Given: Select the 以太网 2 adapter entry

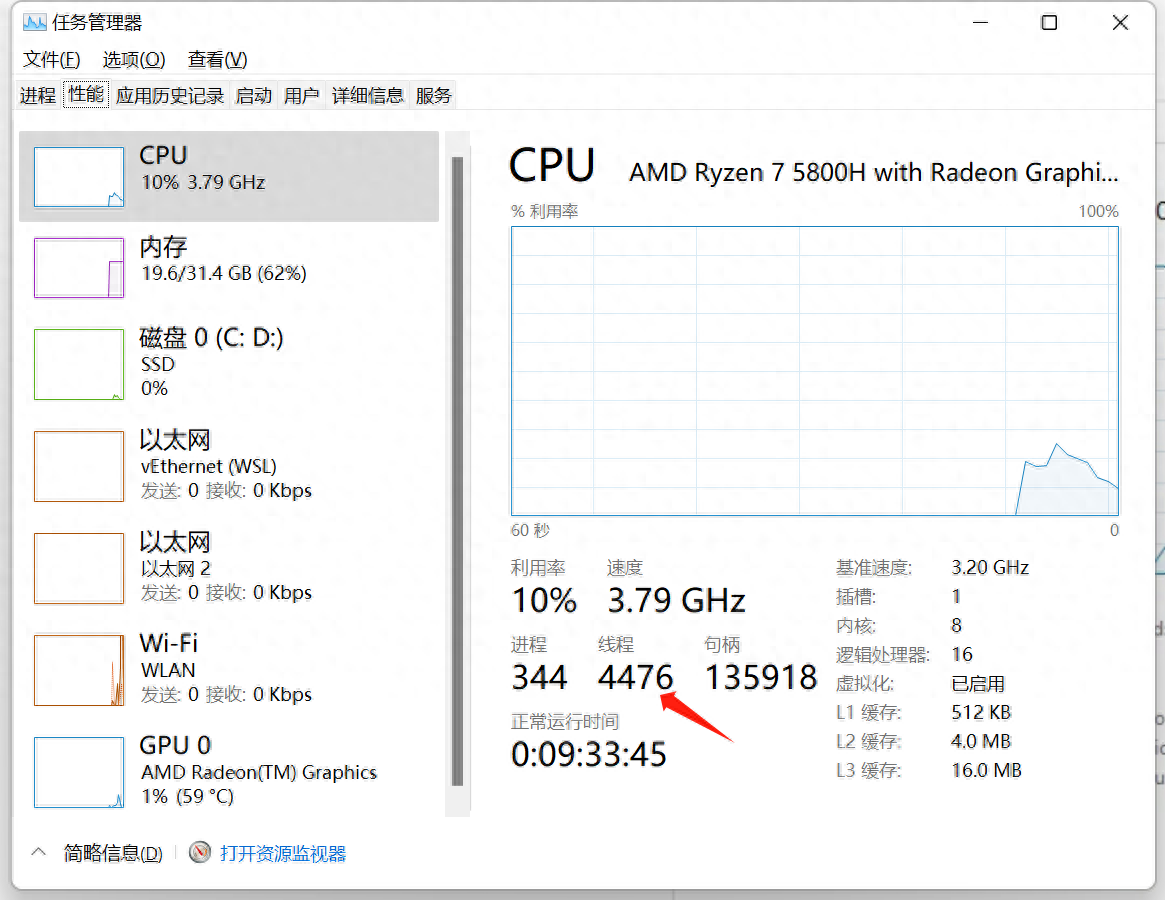Looking at the screenshot, I should tap(229, 568).
